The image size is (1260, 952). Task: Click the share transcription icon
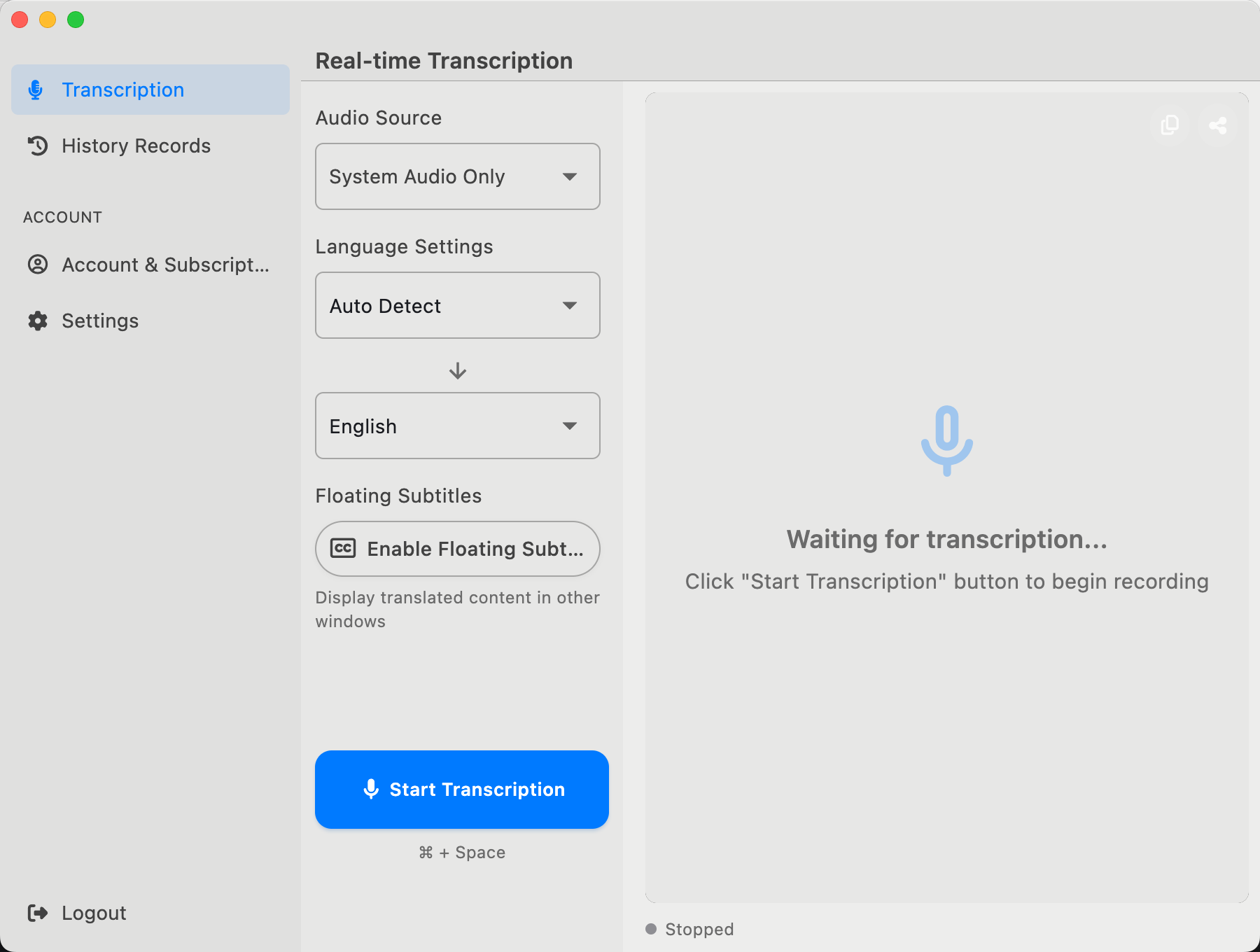click(1217, 125)
